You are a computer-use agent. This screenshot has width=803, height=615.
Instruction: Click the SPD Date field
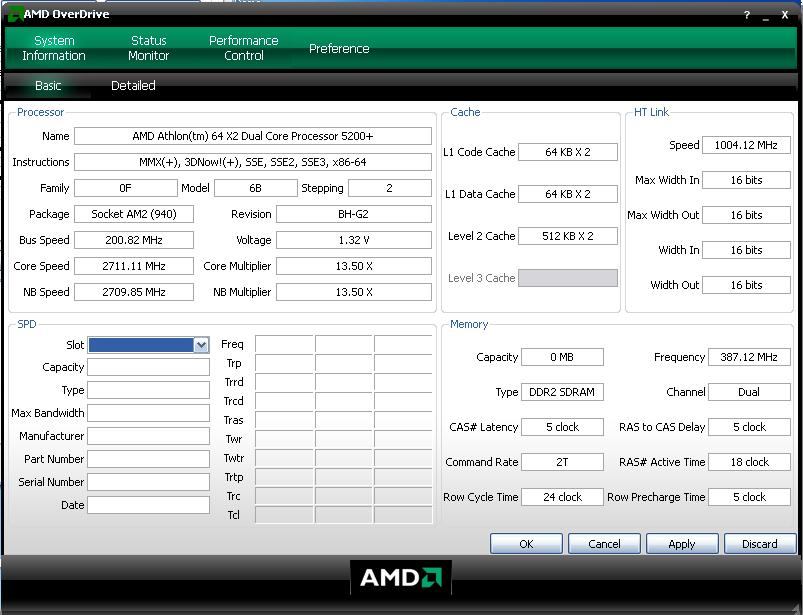coord(149,505)
